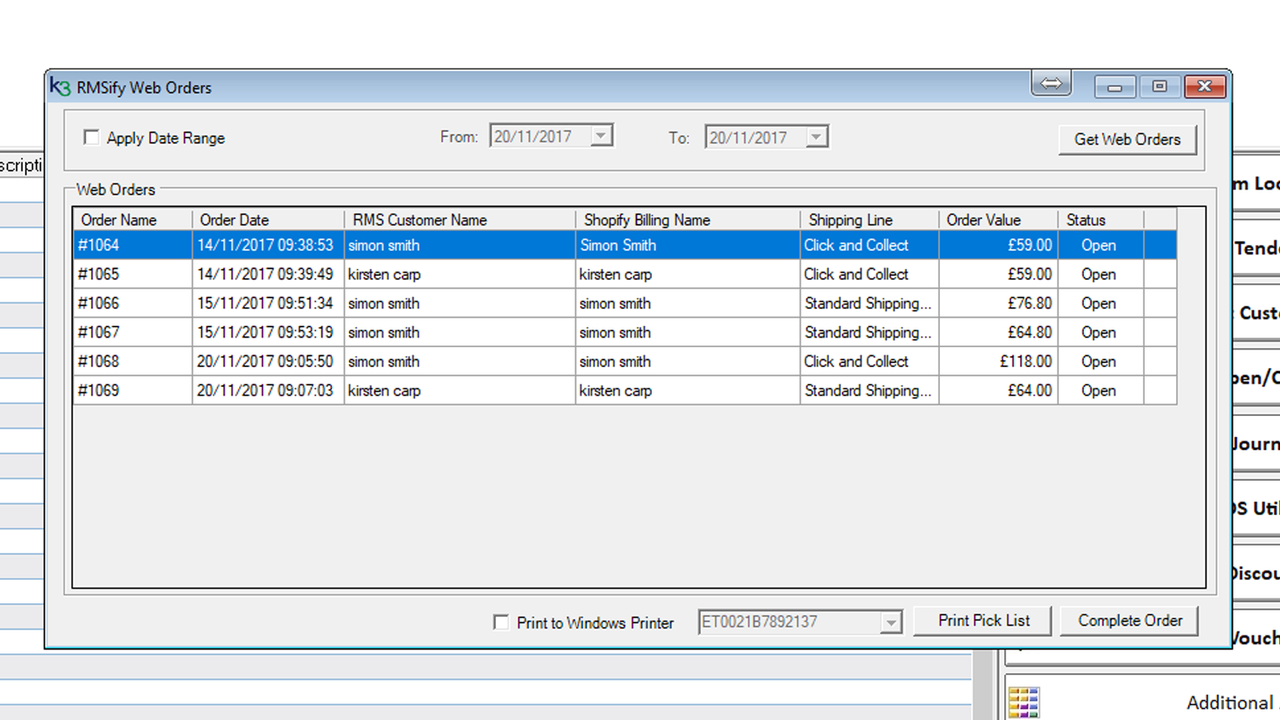Screen dimensions: 1280x720
Task: Click the date 20/11/2017 09:07:03
Action: [x=265, y=390]
